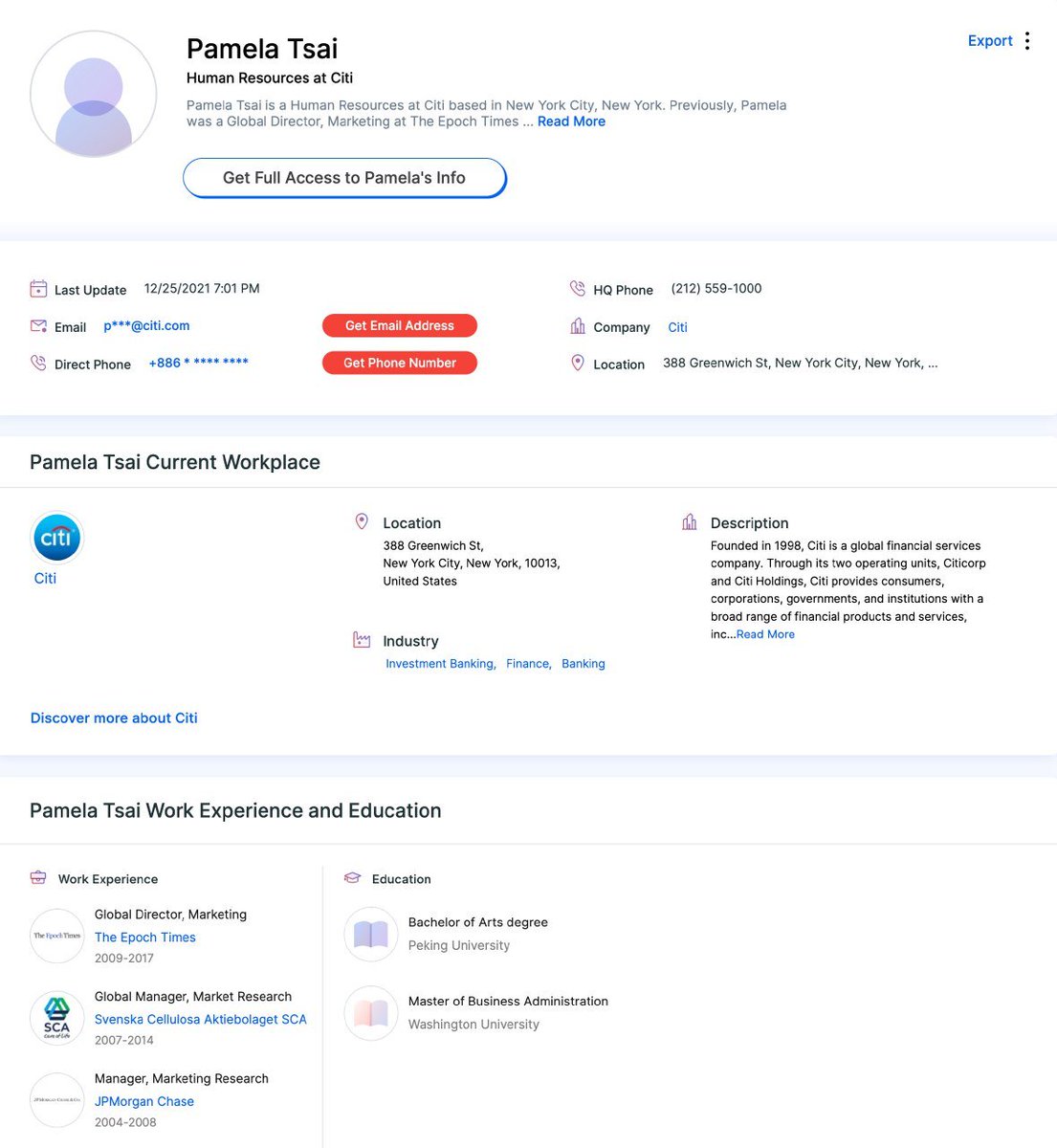
Task: Click Get Full Access to Pamela's Info
Action: click(x=344, y=178)
